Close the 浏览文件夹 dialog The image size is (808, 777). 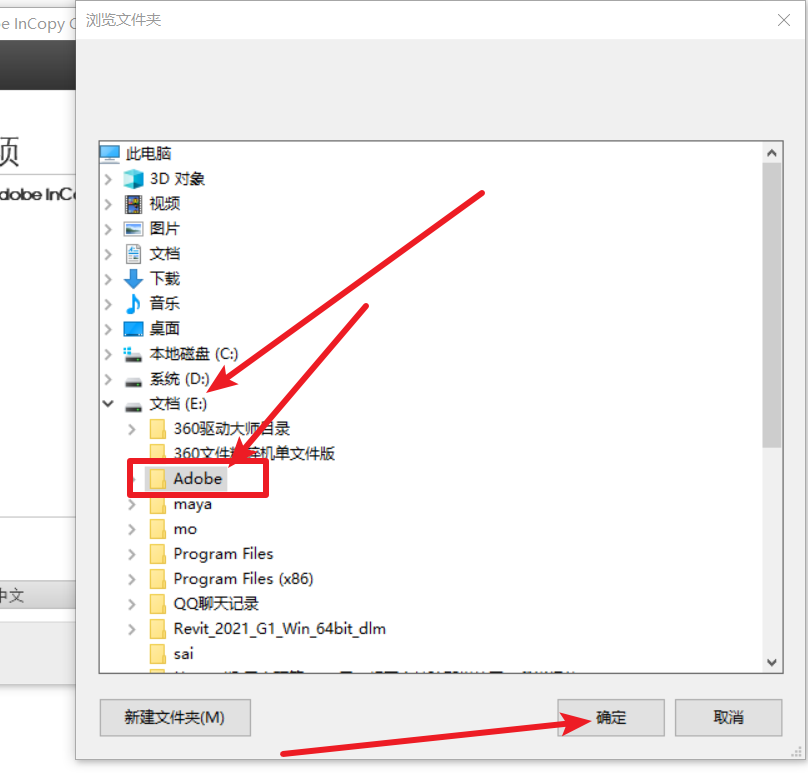tap(784, 20)
